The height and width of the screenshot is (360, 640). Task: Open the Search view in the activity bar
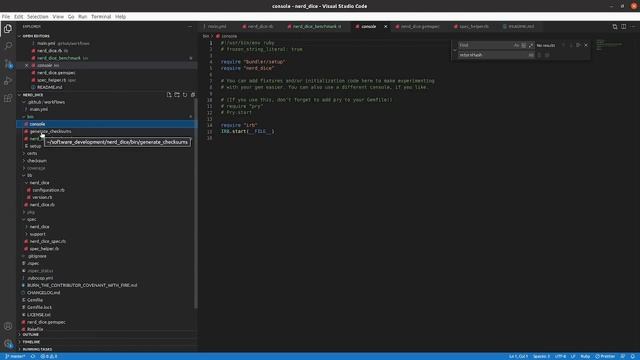coord(8,46)
